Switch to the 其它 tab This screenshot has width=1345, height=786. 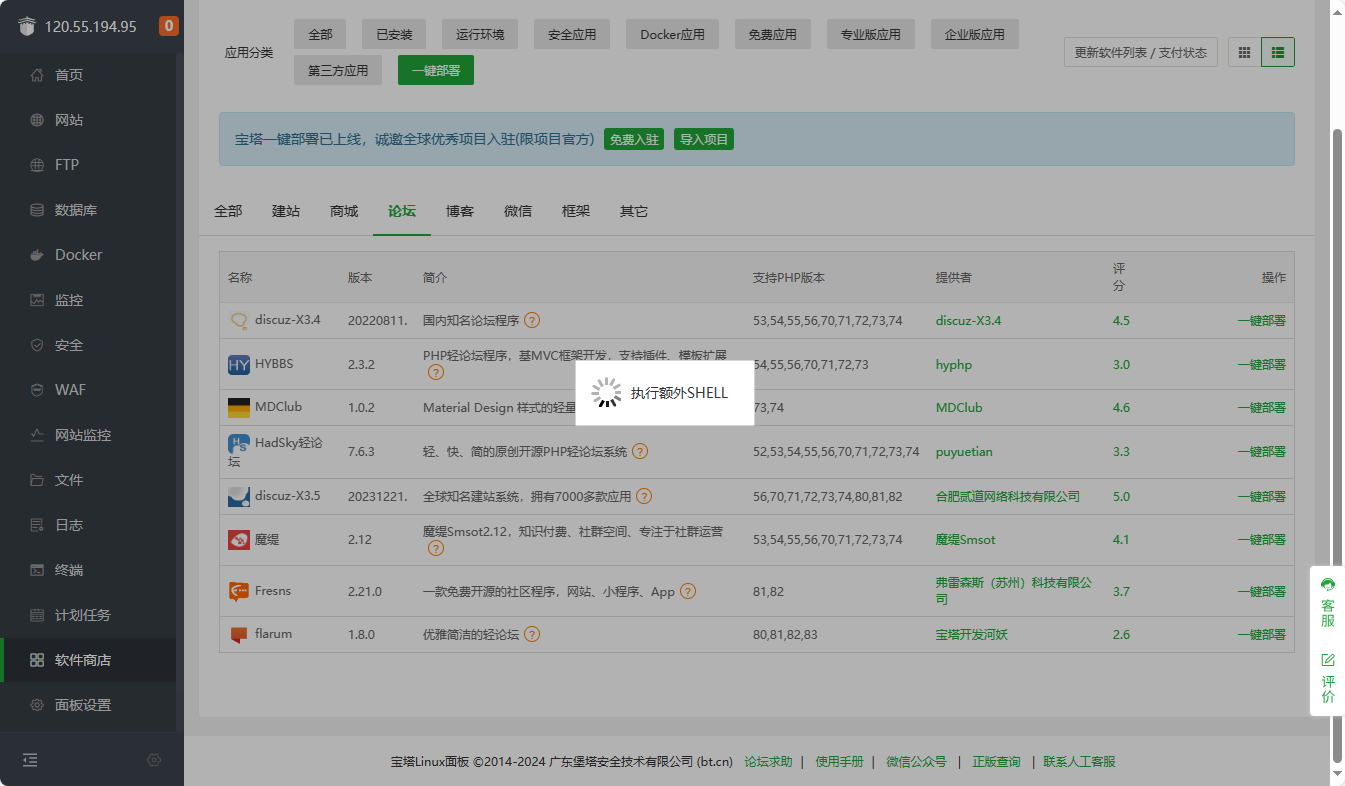634,211
